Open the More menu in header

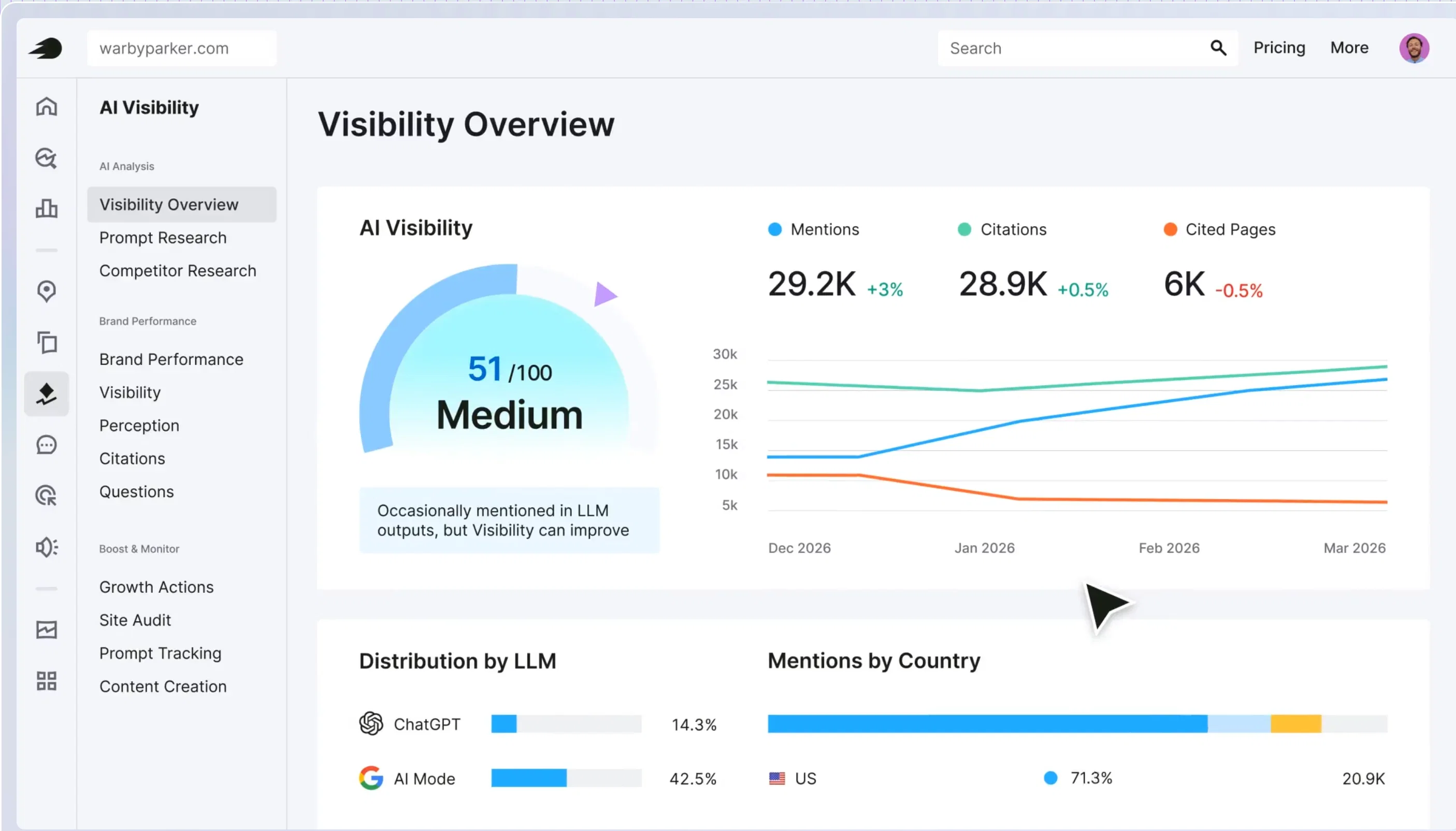pyautogui.click(x=1349, y=47)
